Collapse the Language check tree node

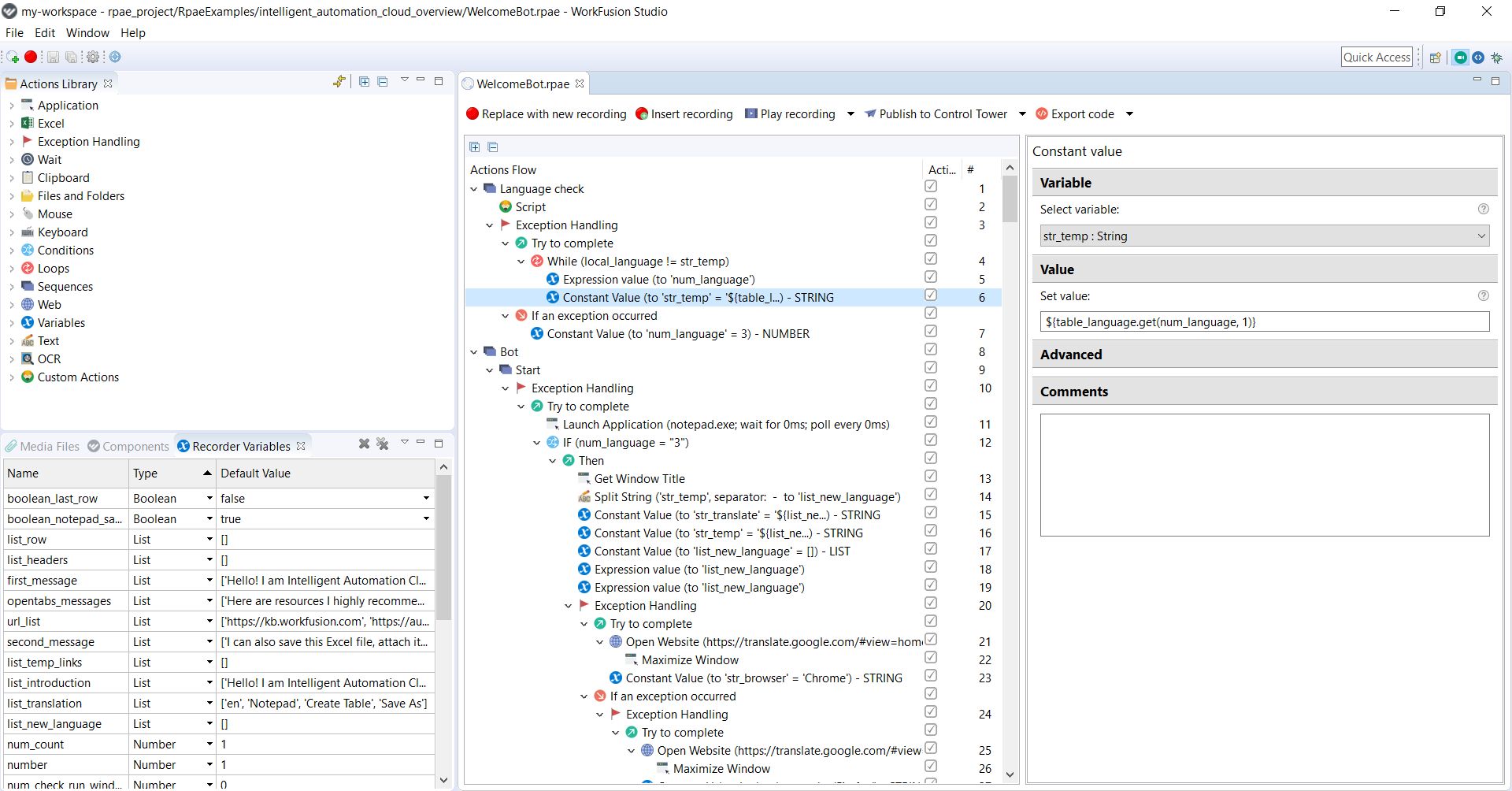pyautogui.click(x=474, y=189)
